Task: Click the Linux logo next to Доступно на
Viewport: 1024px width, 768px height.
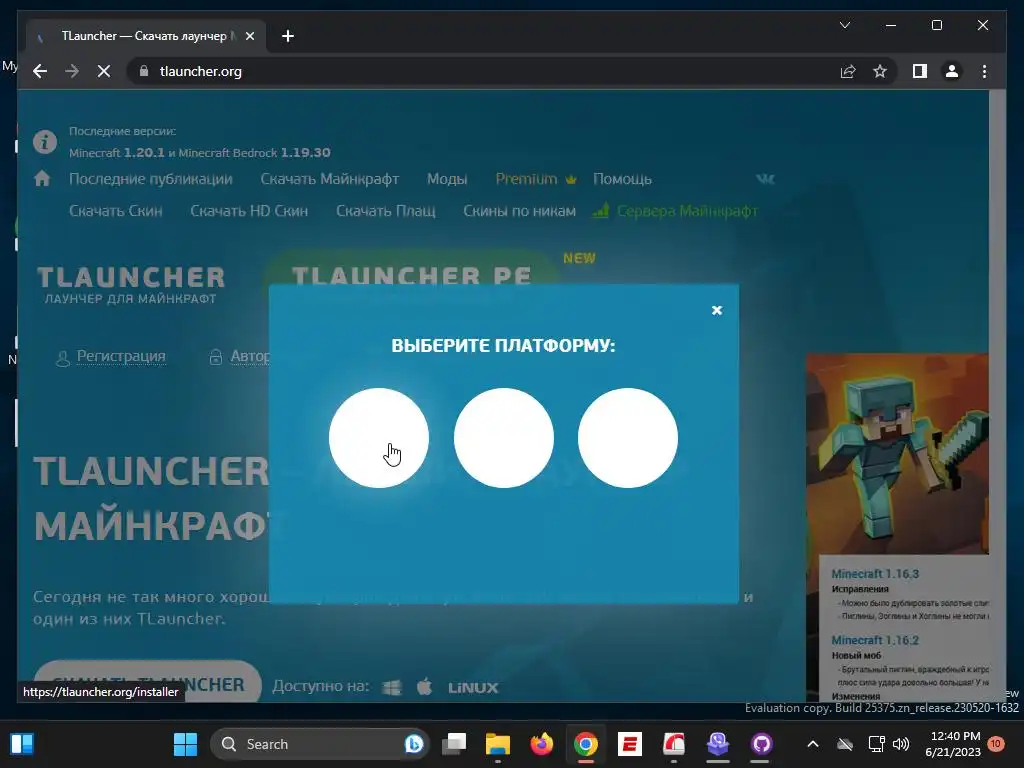Action: pos(473,688)
